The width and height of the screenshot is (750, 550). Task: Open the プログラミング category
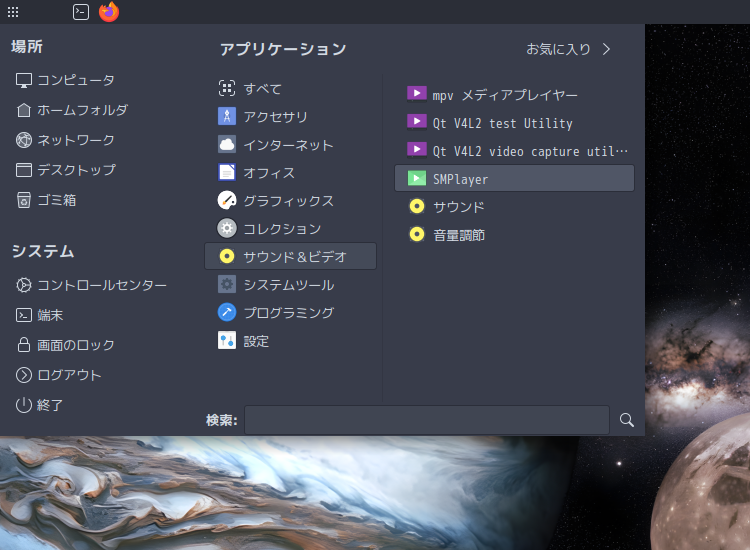pyautogui.click(x=290, y=313)
